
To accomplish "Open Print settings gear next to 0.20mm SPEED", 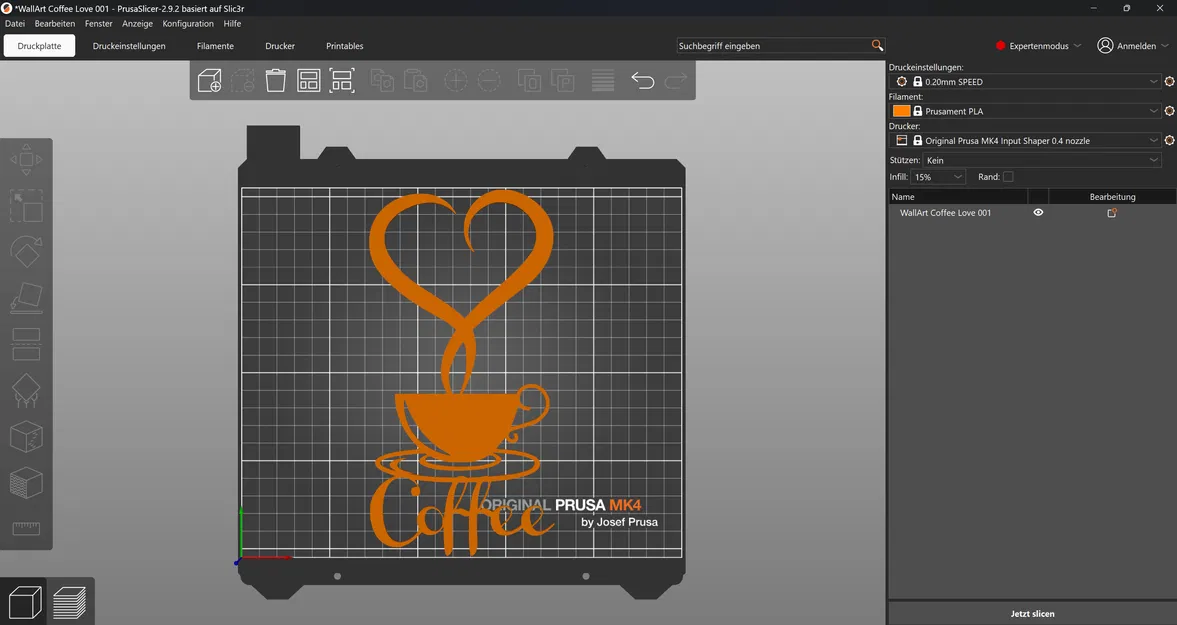I will coord(1168,81).
